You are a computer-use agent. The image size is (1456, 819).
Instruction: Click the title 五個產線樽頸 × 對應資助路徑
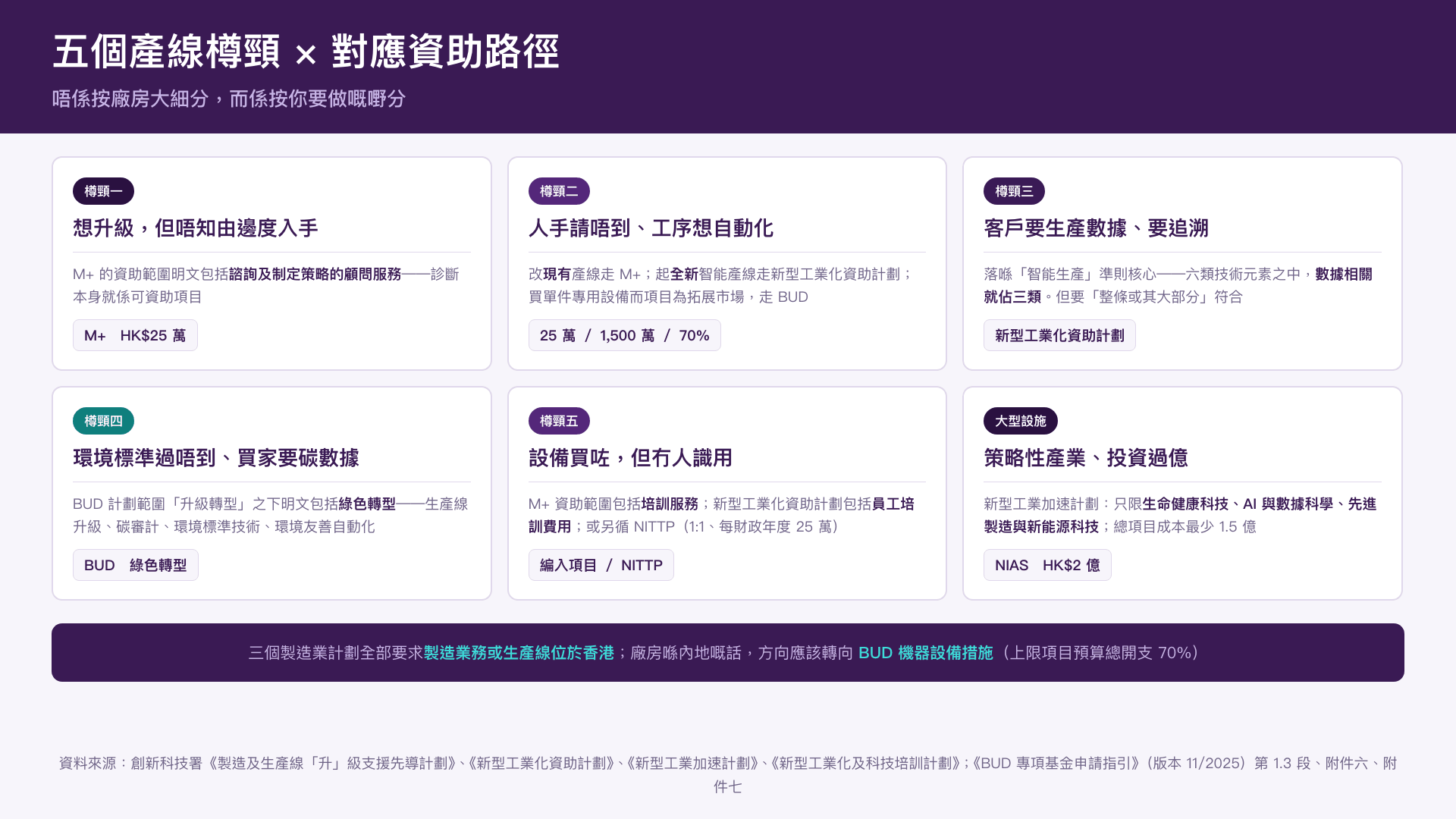[306, 52]
